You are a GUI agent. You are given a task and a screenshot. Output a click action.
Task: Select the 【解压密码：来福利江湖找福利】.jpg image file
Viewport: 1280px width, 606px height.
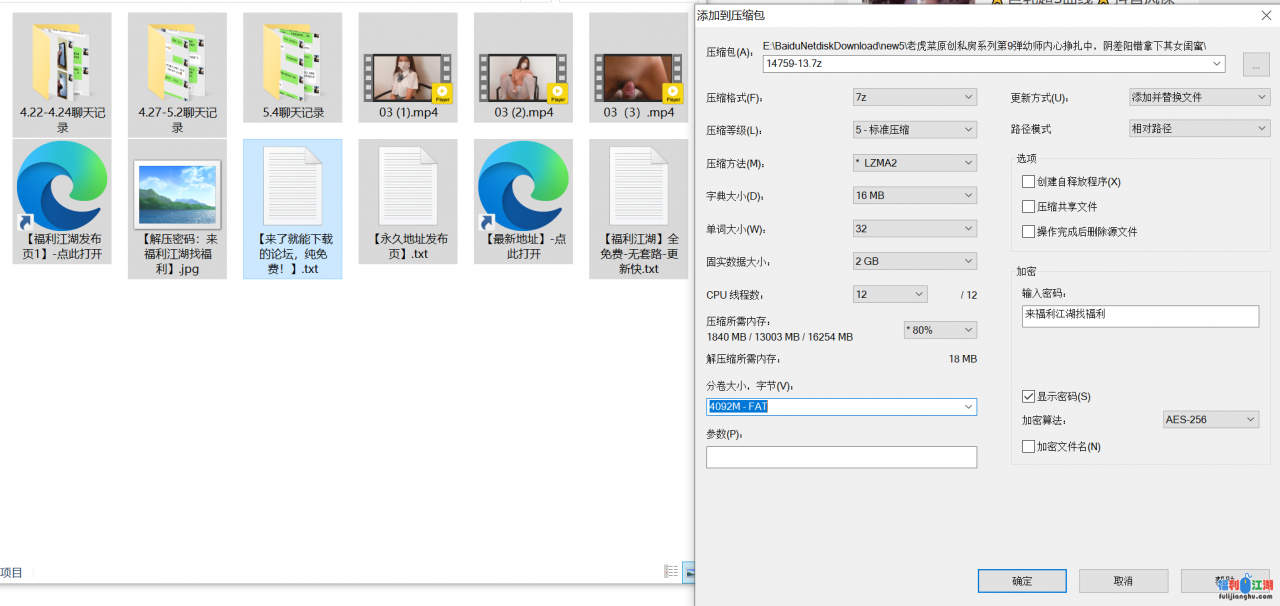(177, 193)
